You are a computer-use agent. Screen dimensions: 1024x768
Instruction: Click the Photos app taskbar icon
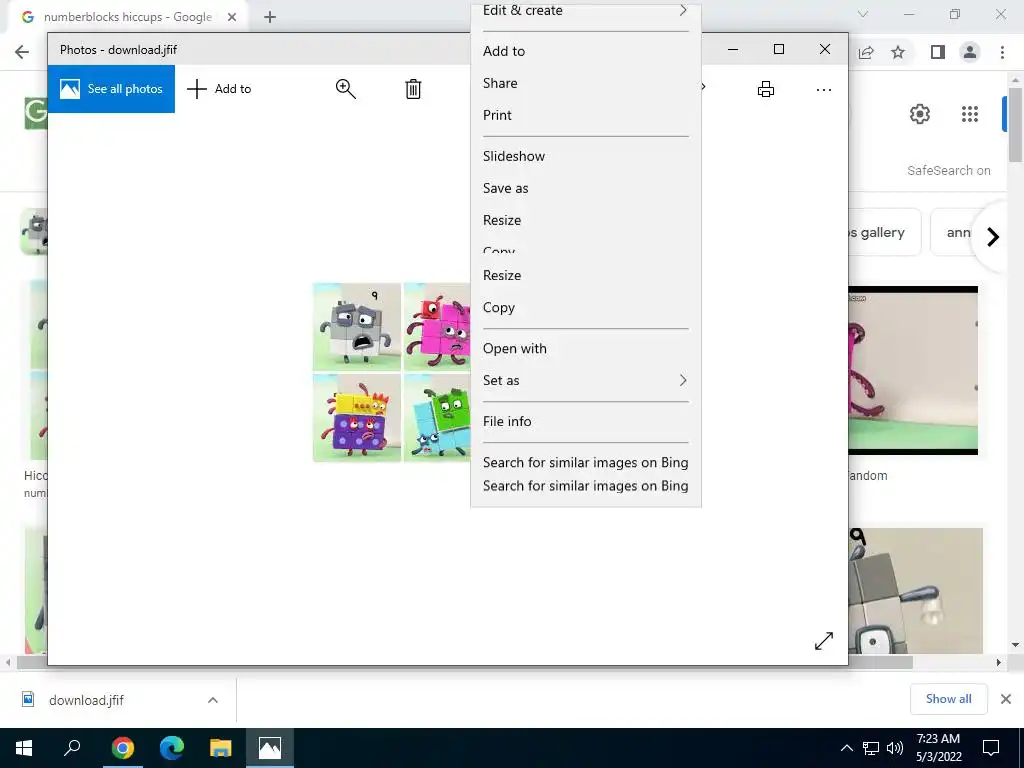point(270,748)
